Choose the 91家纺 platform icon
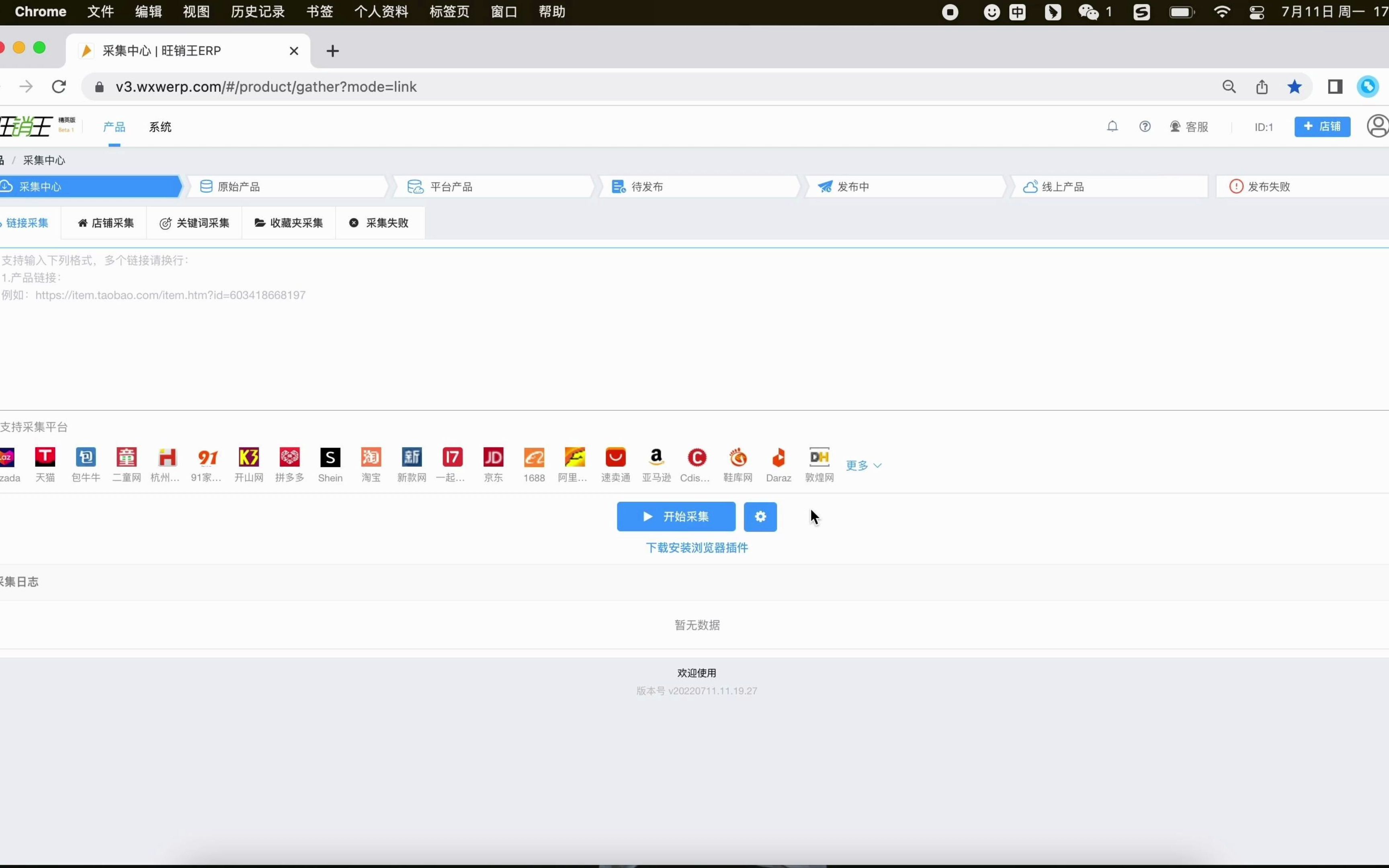 208,458
